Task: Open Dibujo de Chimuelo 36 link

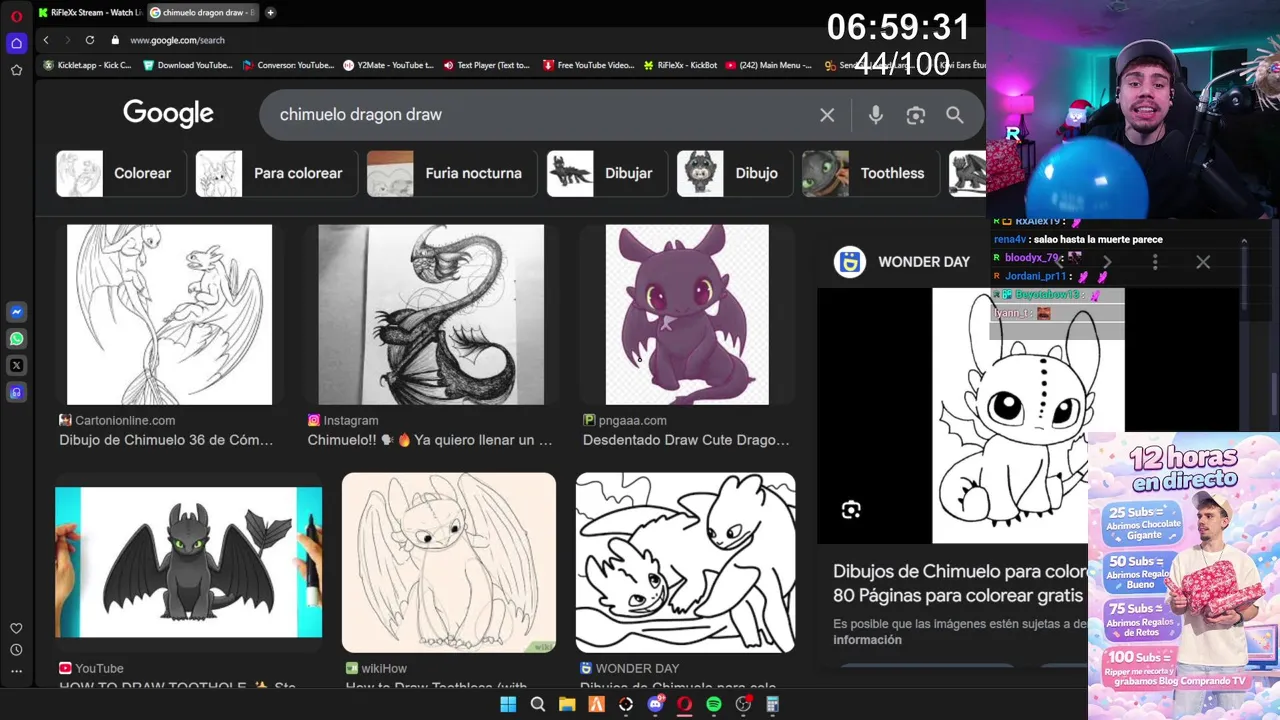Action: click(166, 440)
